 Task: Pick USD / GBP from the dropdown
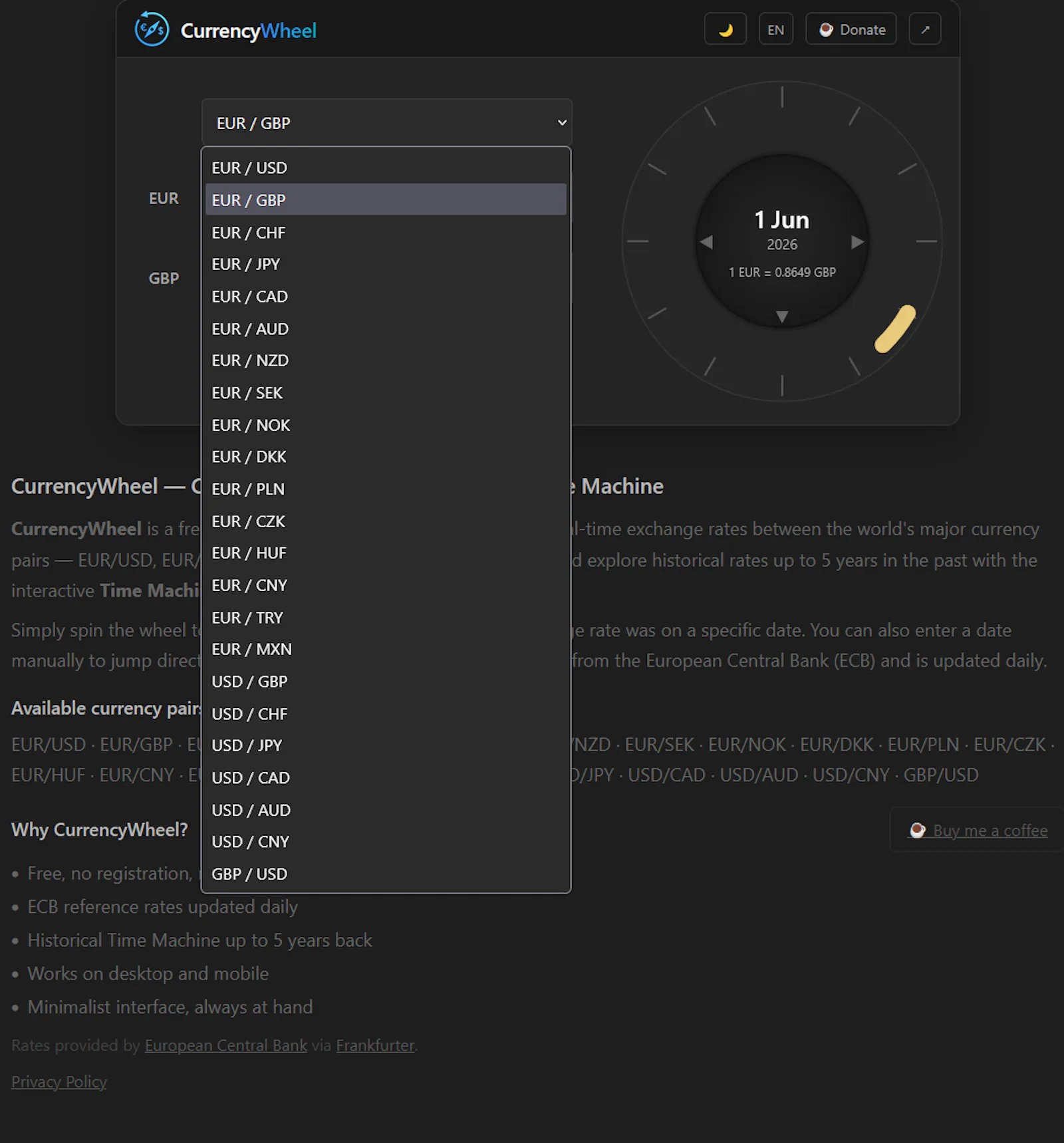tap(386, 682)
